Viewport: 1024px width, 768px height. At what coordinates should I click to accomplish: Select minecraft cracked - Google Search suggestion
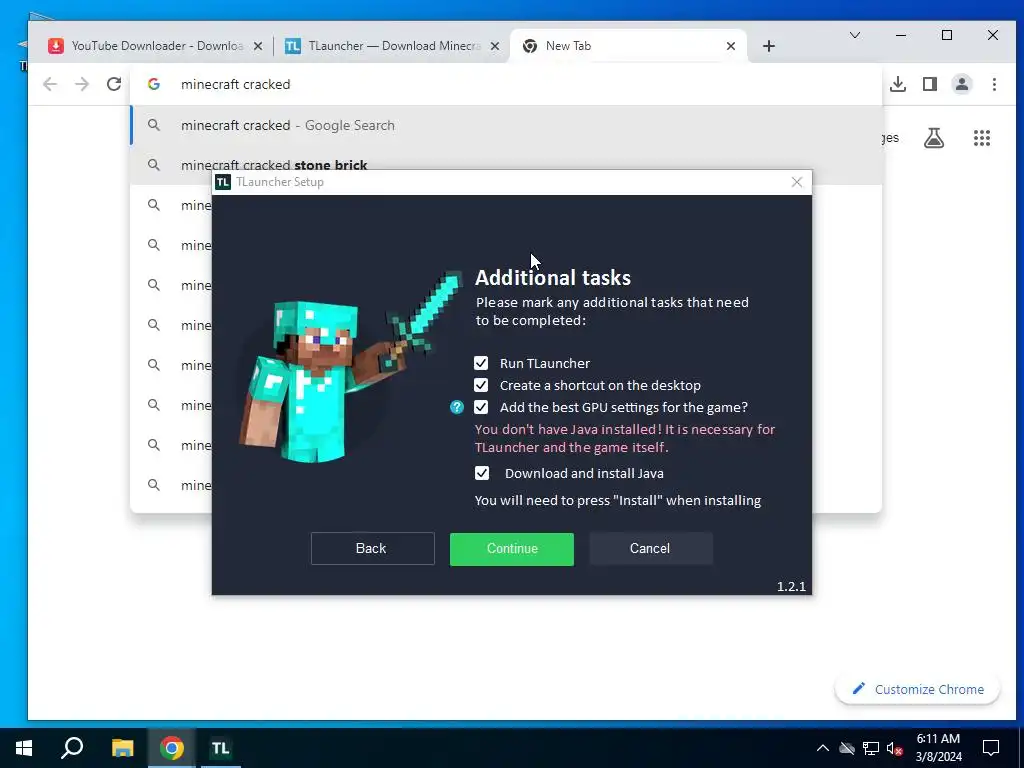pyautogui.click(x=506, y=125)
